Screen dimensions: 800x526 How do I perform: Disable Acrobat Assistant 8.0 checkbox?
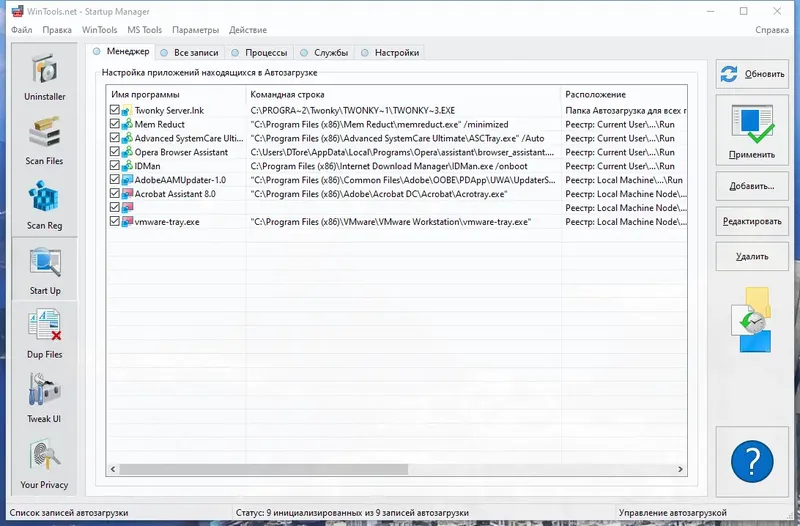tap(115, 193)
